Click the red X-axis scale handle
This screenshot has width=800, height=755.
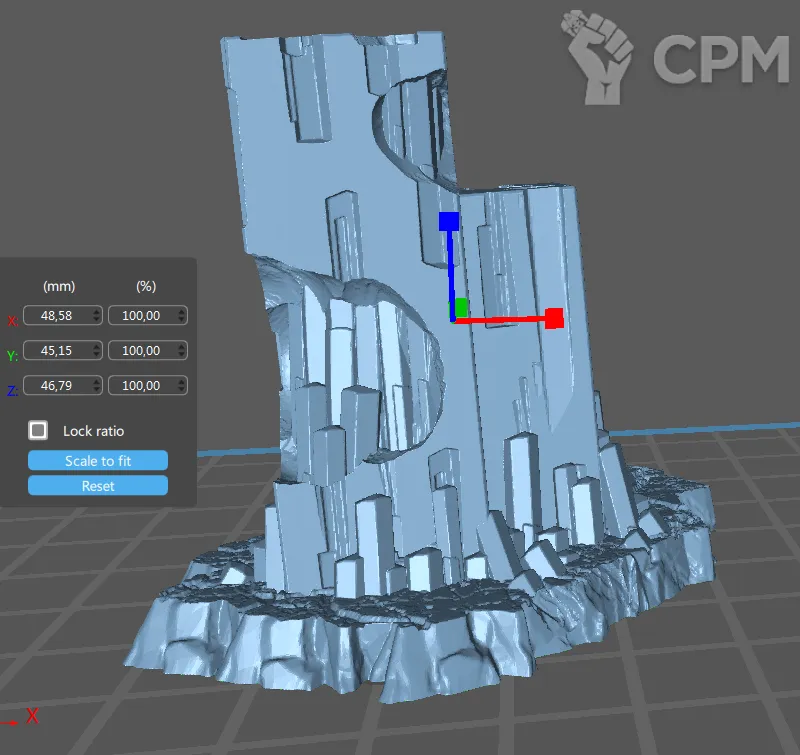coord(555,319)
